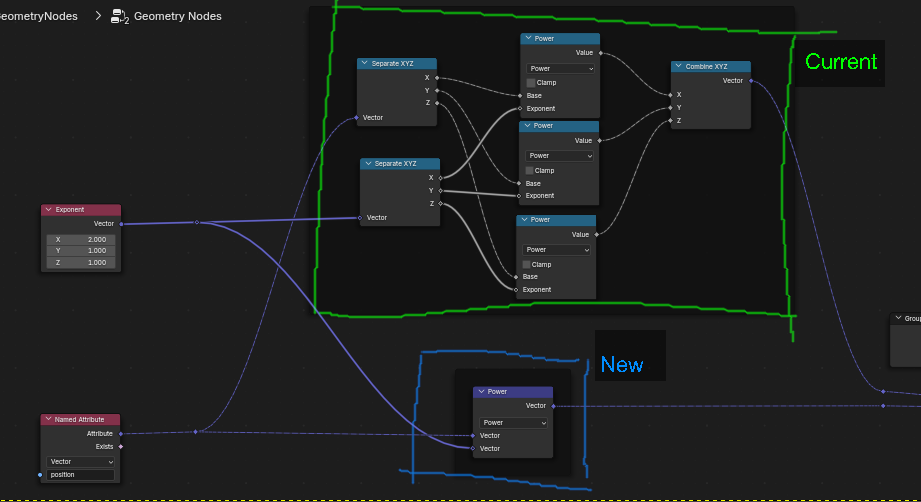
Task: Click the name input socket beside position field
Action: [x=40, y=474]
